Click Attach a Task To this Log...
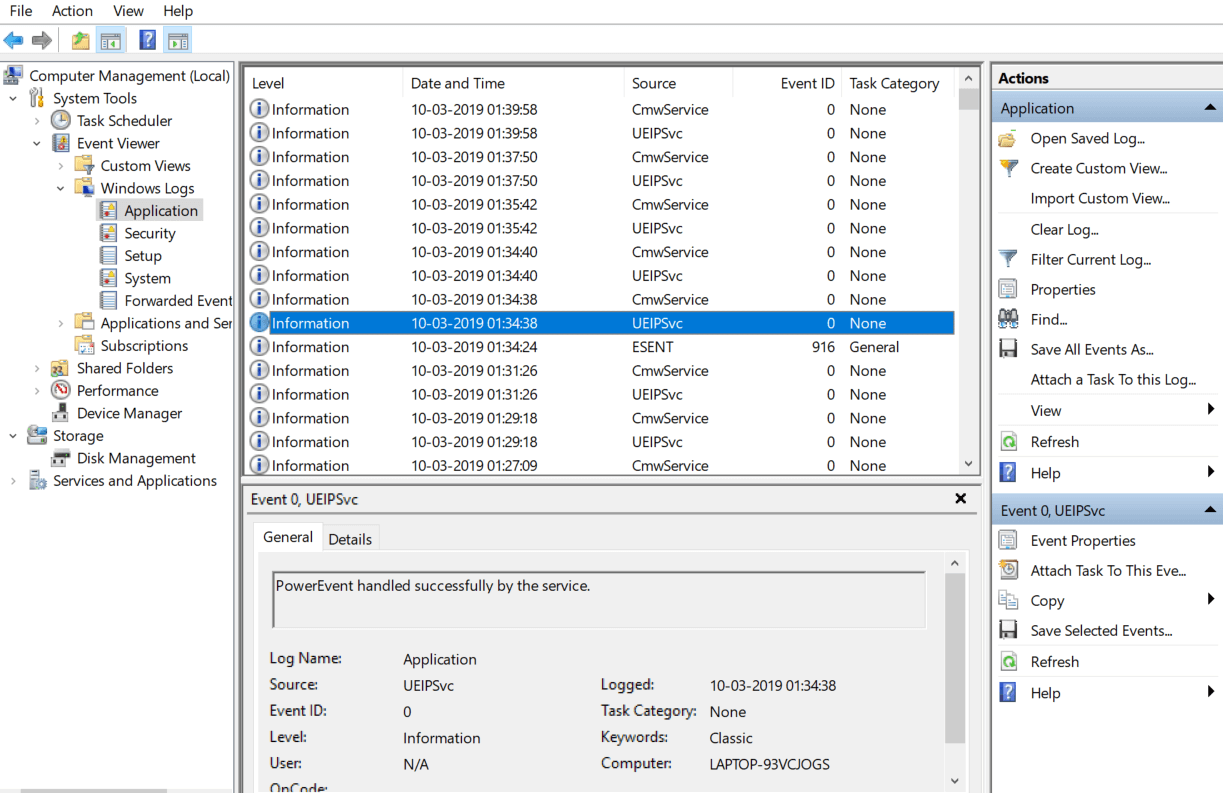Screen dimensions: 1223x793 [1113, 379]
